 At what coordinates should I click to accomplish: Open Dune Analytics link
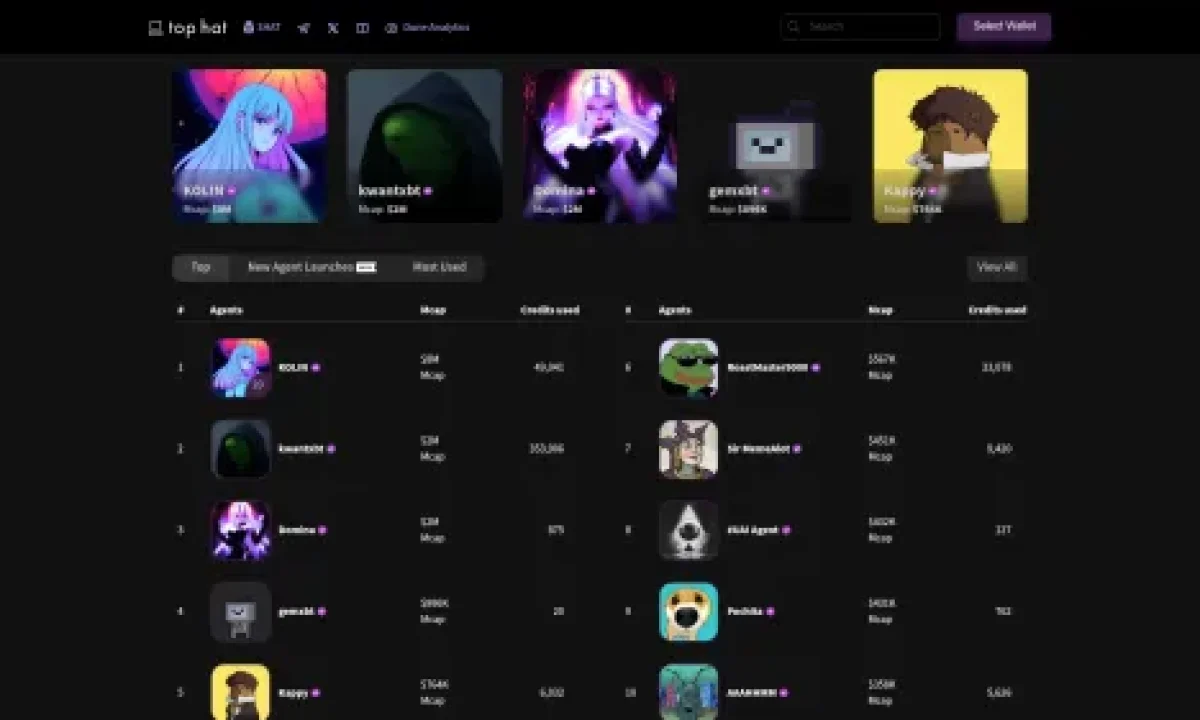click(x=427, y=28)
